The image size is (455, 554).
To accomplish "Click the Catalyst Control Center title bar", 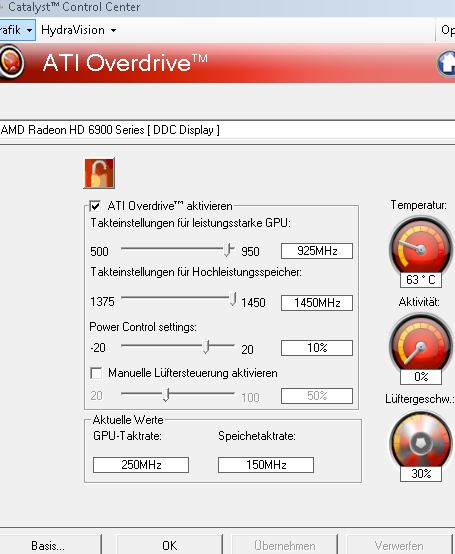I will click(228, 7).
